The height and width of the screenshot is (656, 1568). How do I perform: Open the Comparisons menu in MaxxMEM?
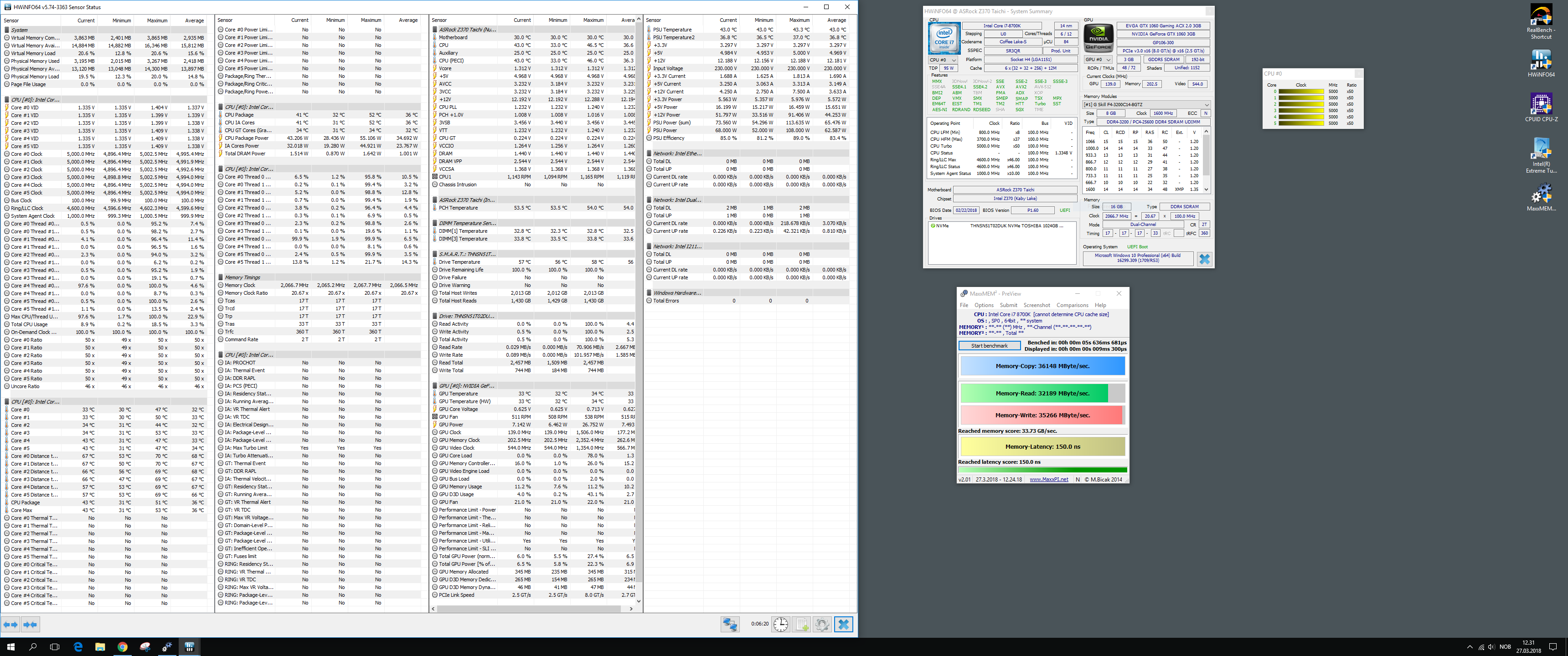(1072, 305)
